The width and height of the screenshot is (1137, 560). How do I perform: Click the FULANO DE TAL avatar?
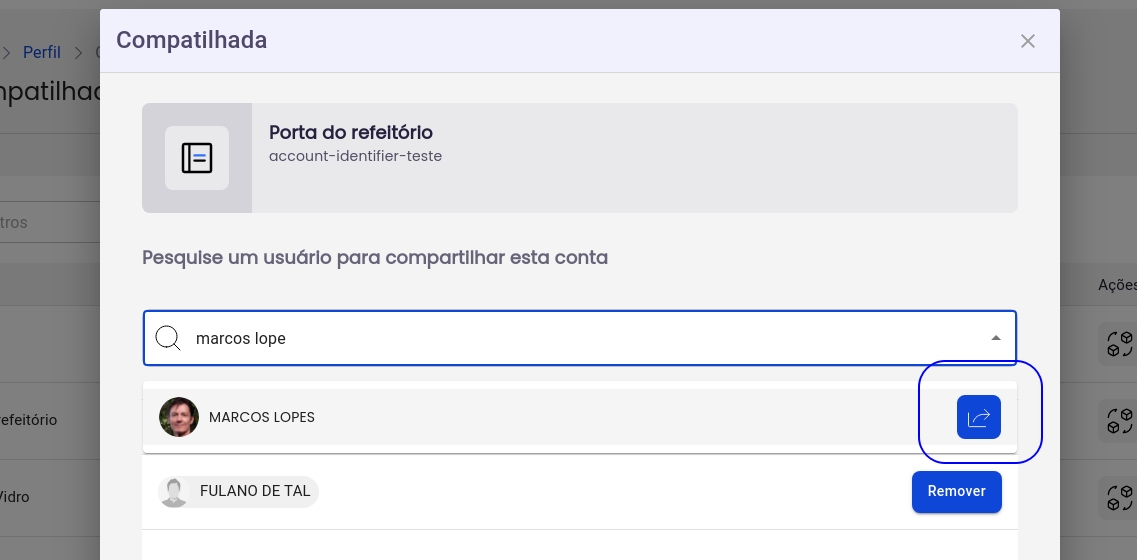174,492
